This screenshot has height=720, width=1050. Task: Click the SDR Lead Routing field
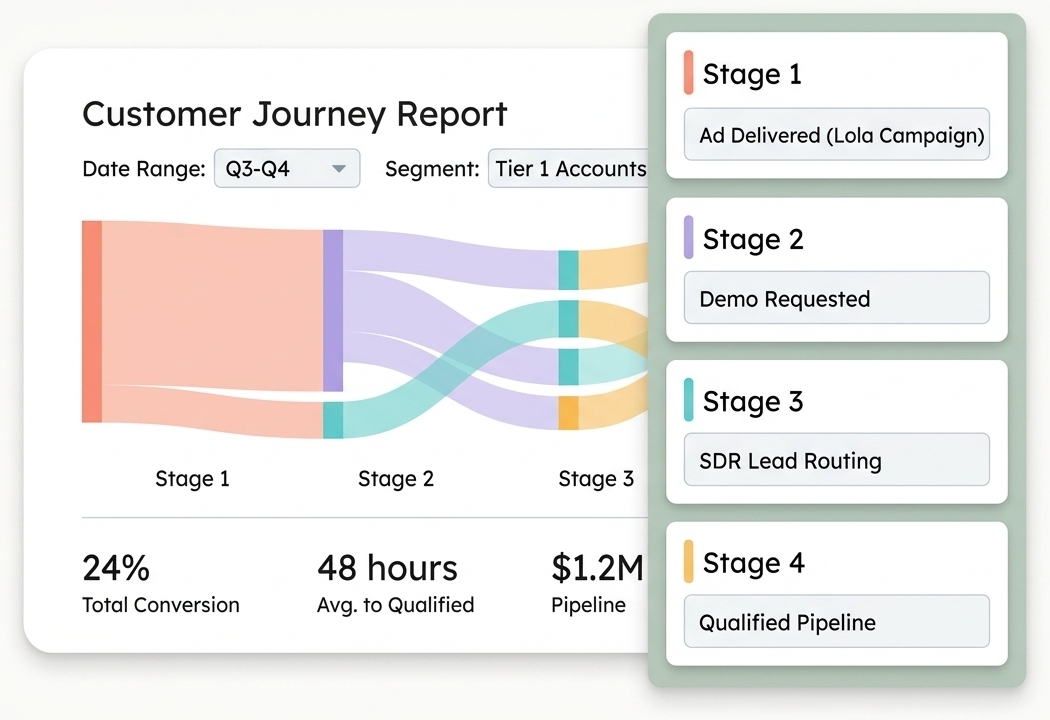click(836, 460)
